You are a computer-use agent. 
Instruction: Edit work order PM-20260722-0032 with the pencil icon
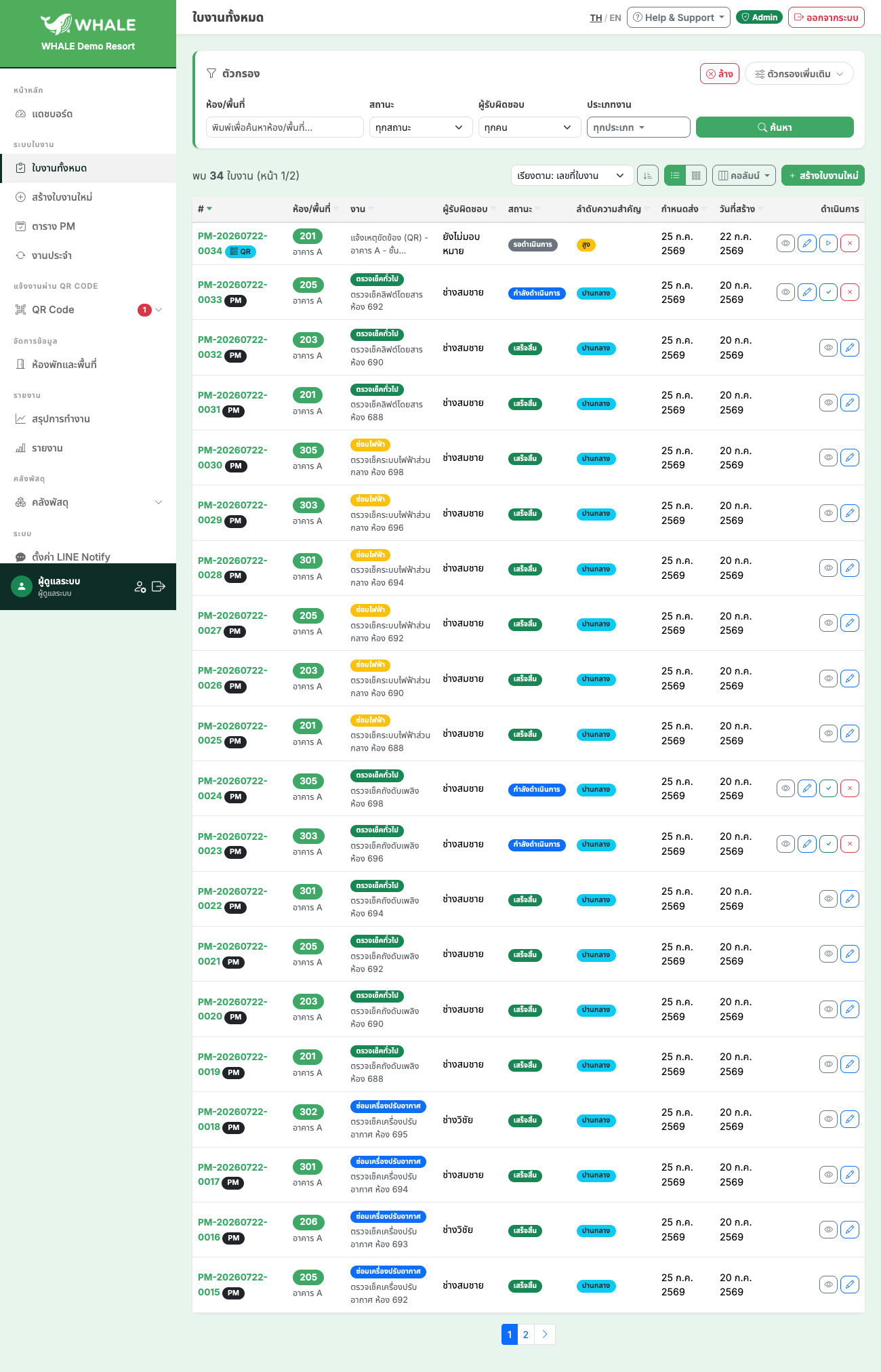pyautogui.click(x=850, y=348)
